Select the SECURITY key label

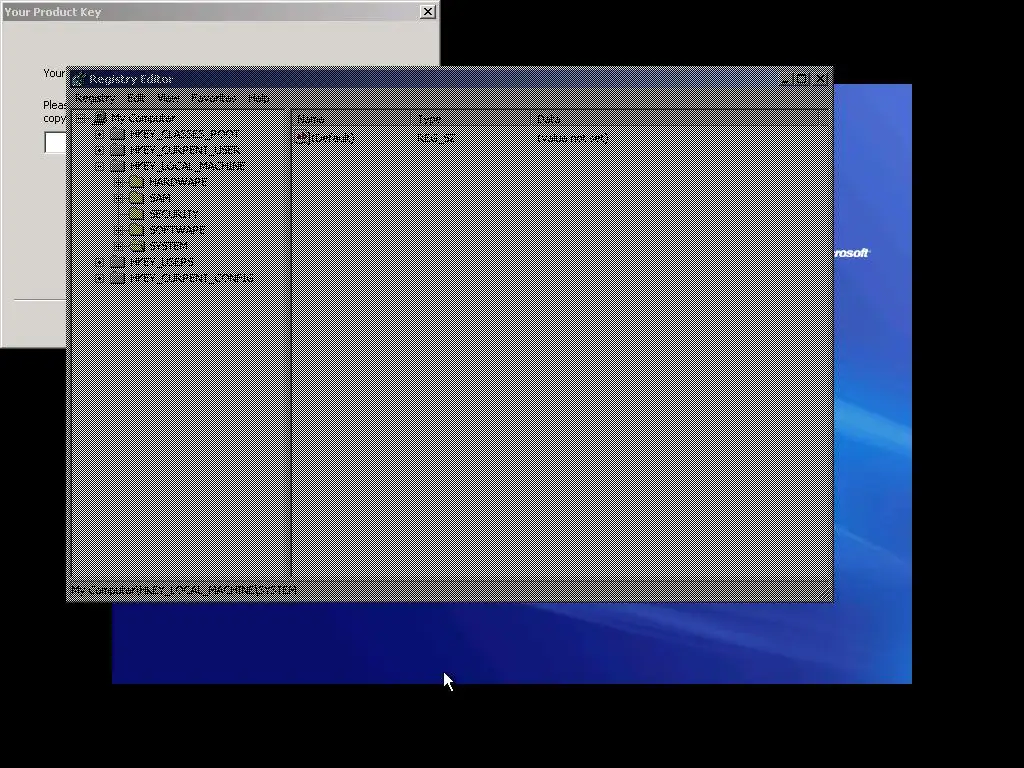point(174,214)
